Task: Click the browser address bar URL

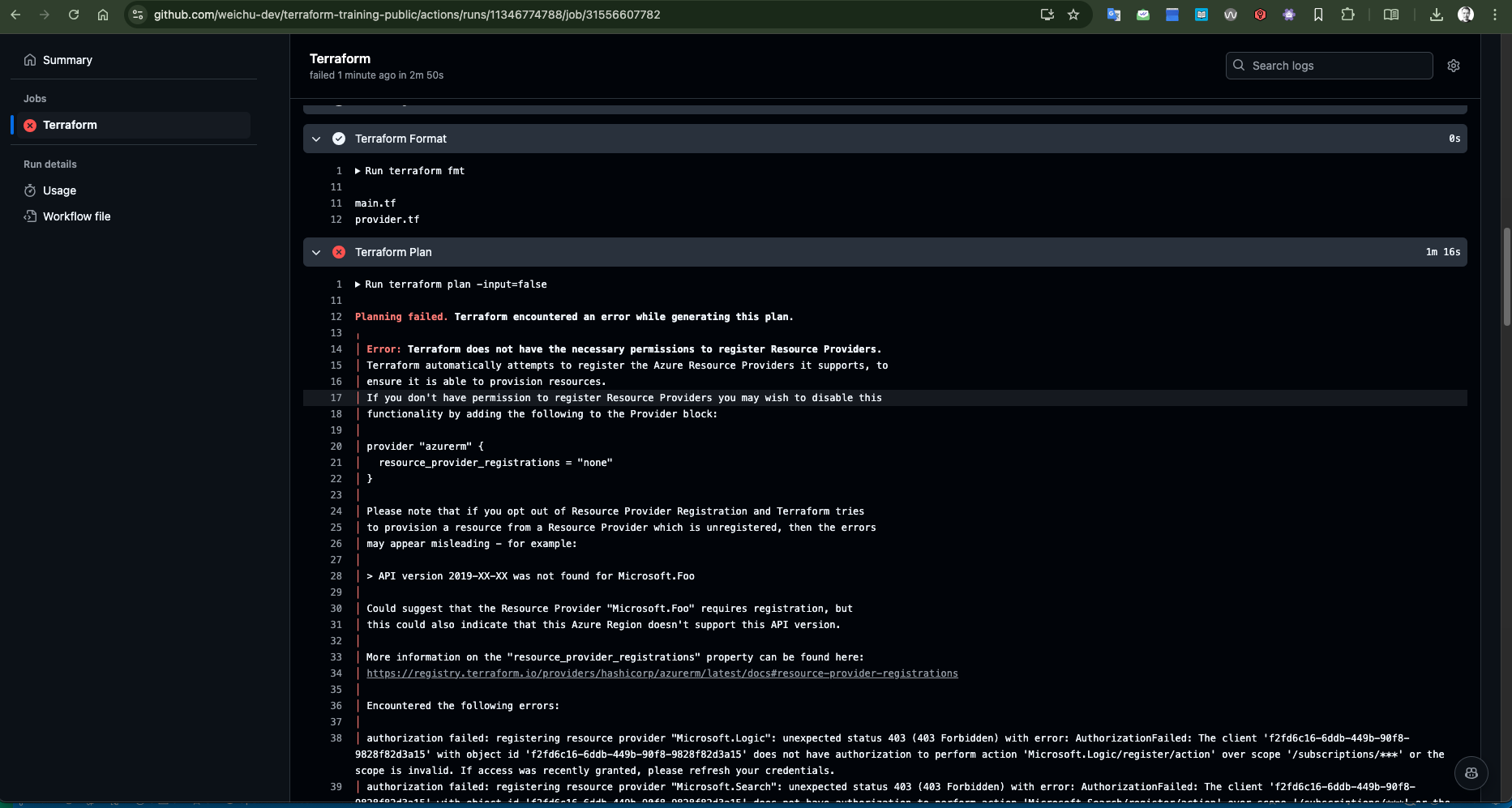Action: [x=407, y=15]
